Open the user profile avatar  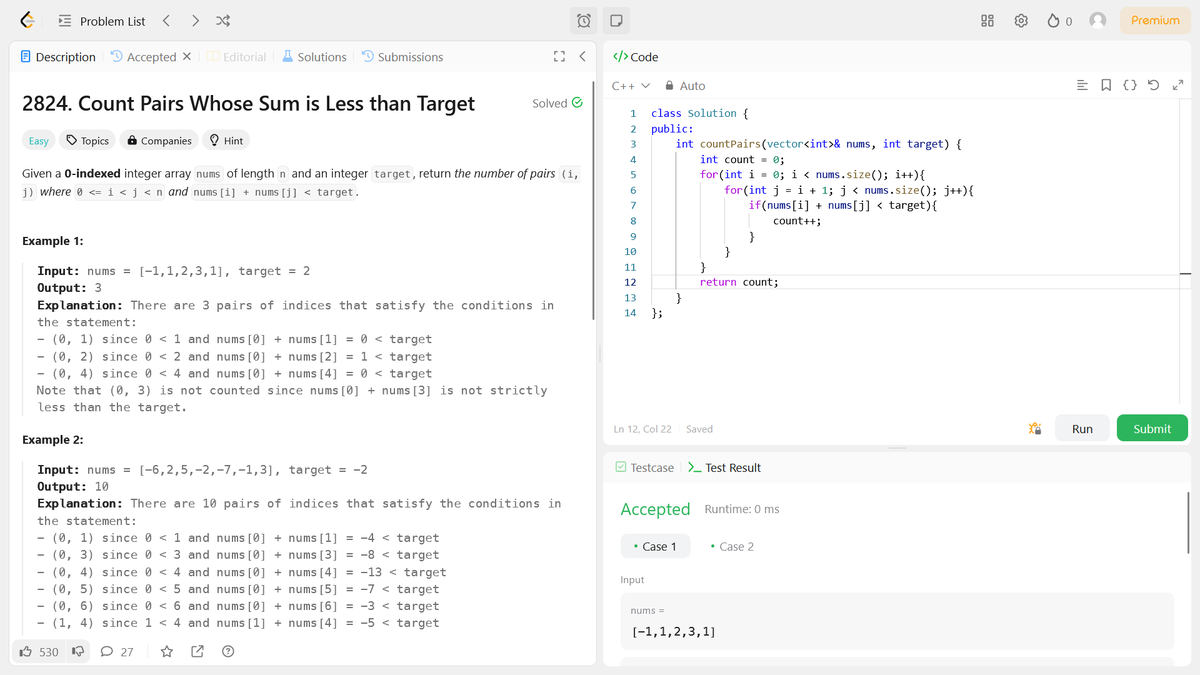[1098, 20]
